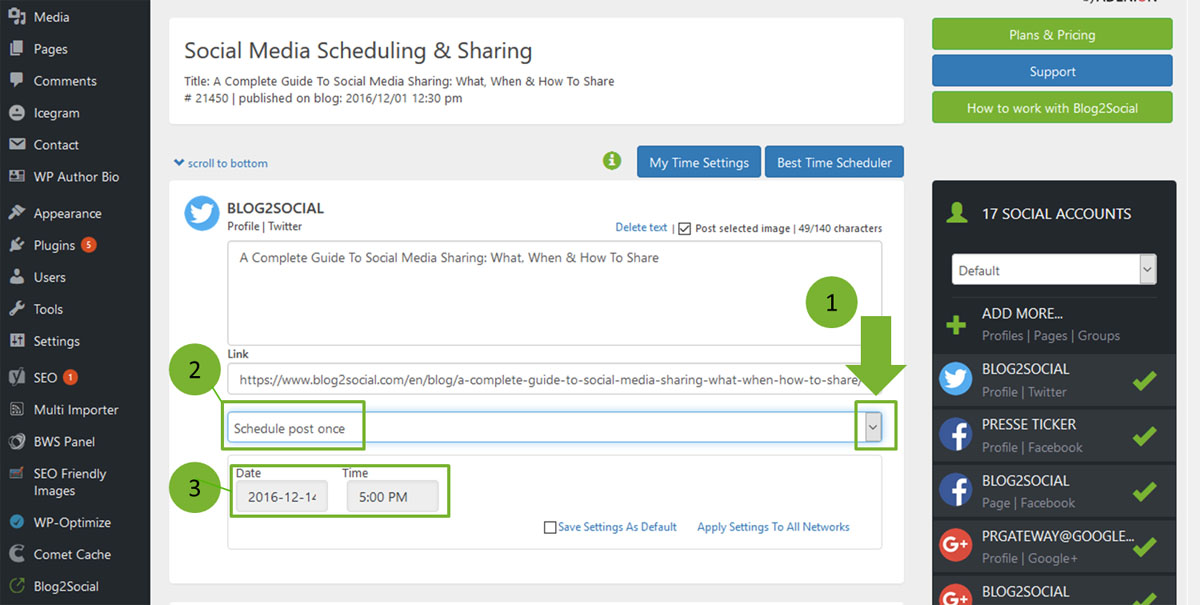Image resolution: width=1200 pixels, height=605 pixels.
Task: Click the Google+ icon of PRGATEWAY@GOOGLE account
Action: 956,546
